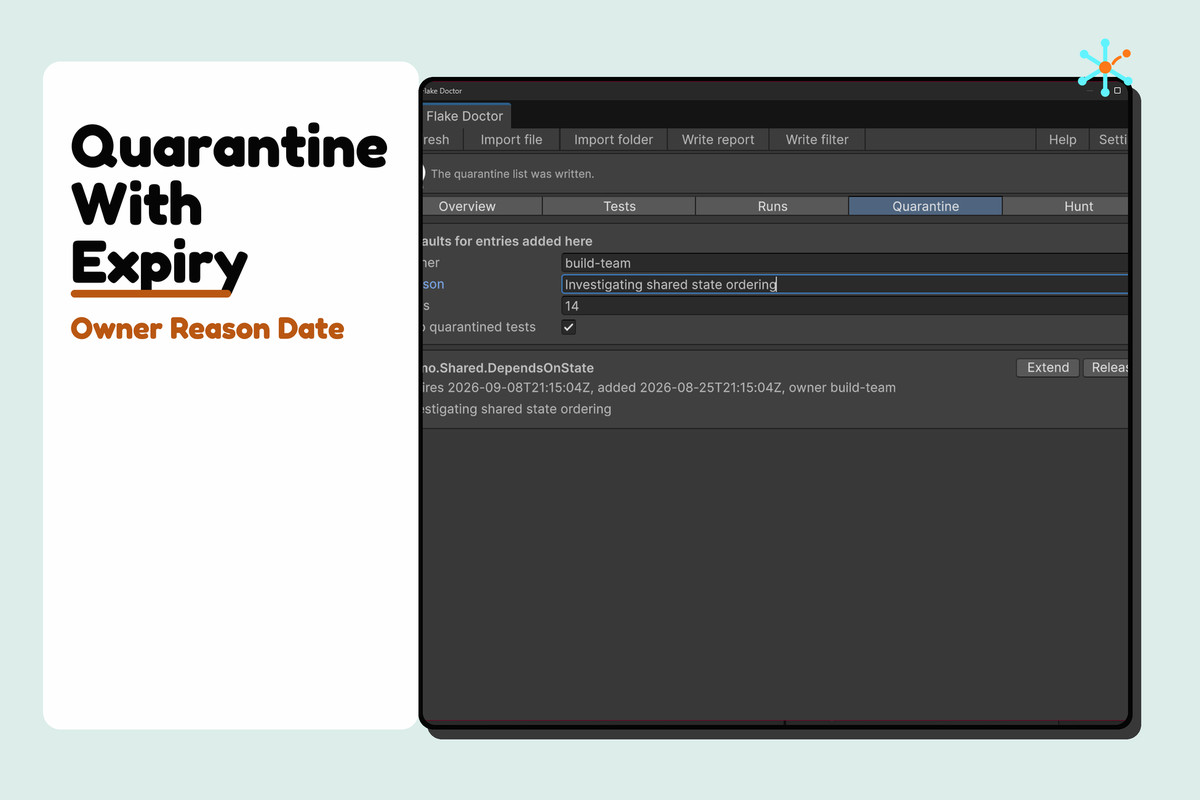Click the entry's reason line below the timestamps
This screenshot has width=1200, height=800.
[516, 409]
